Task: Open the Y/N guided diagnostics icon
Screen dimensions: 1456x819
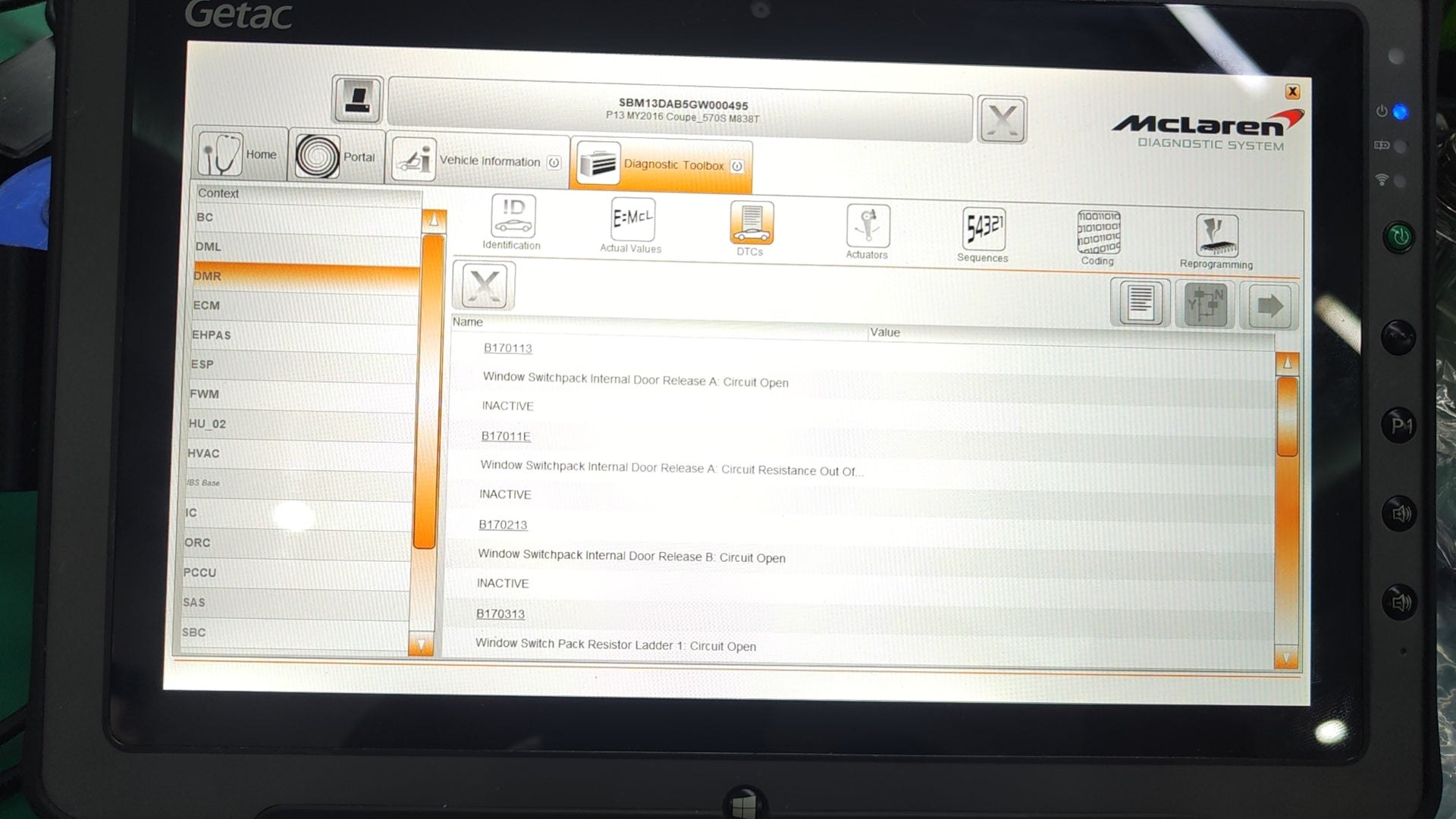Action: click(x=1204, y=305)
